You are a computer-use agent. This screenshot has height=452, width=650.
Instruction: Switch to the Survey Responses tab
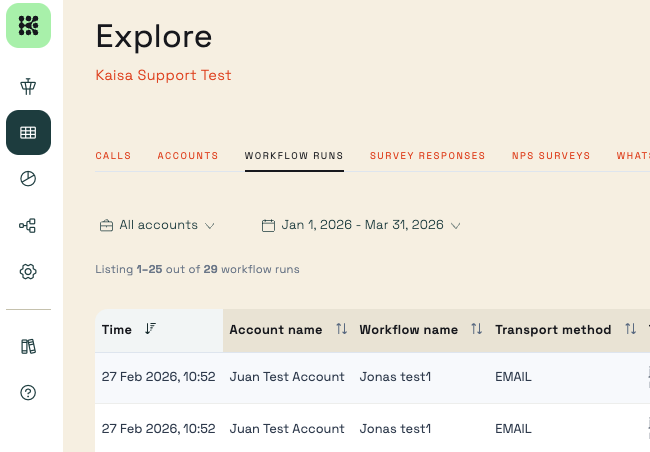(x=427, y=156)
